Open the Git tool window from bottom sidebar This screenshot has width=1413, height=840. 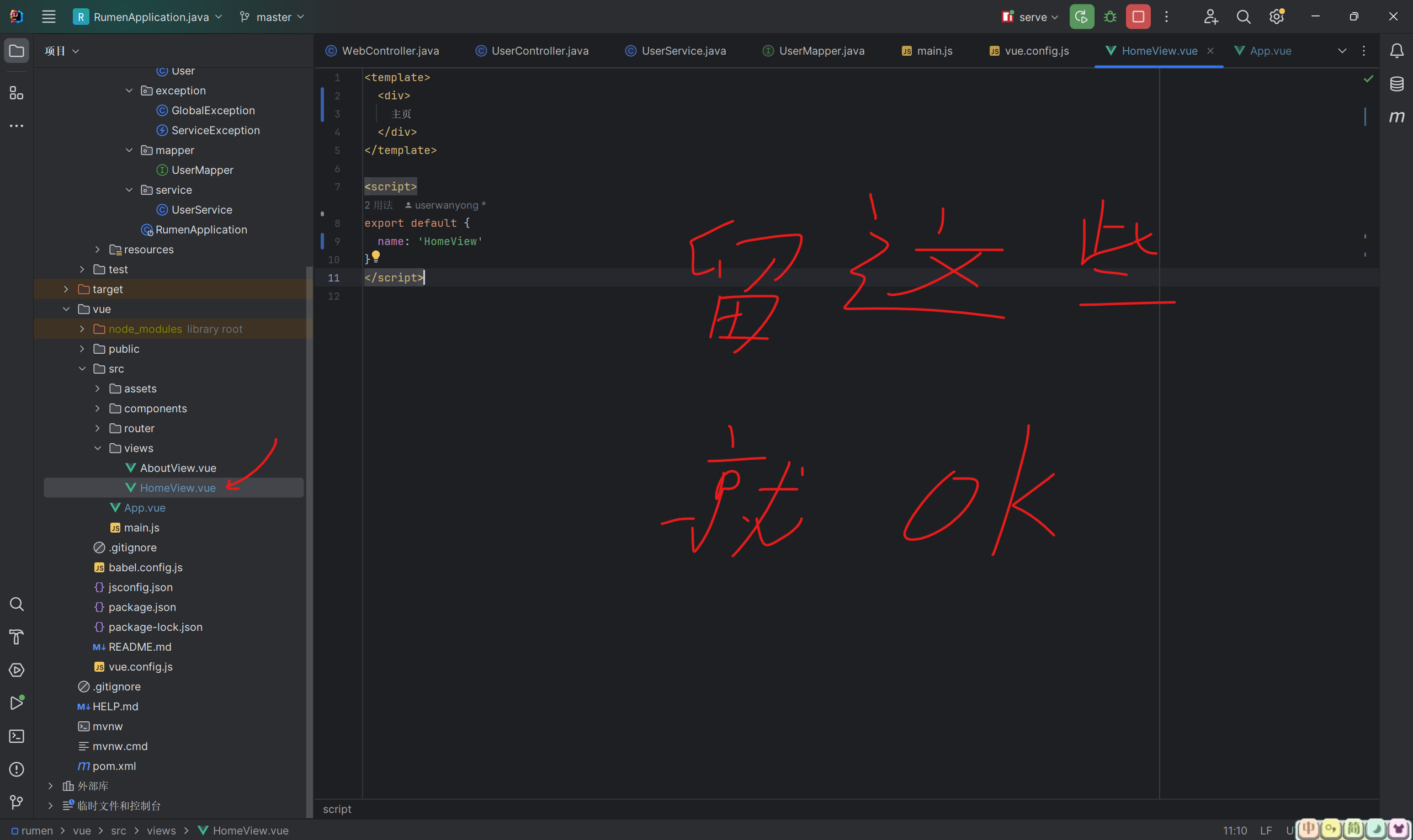17,802
